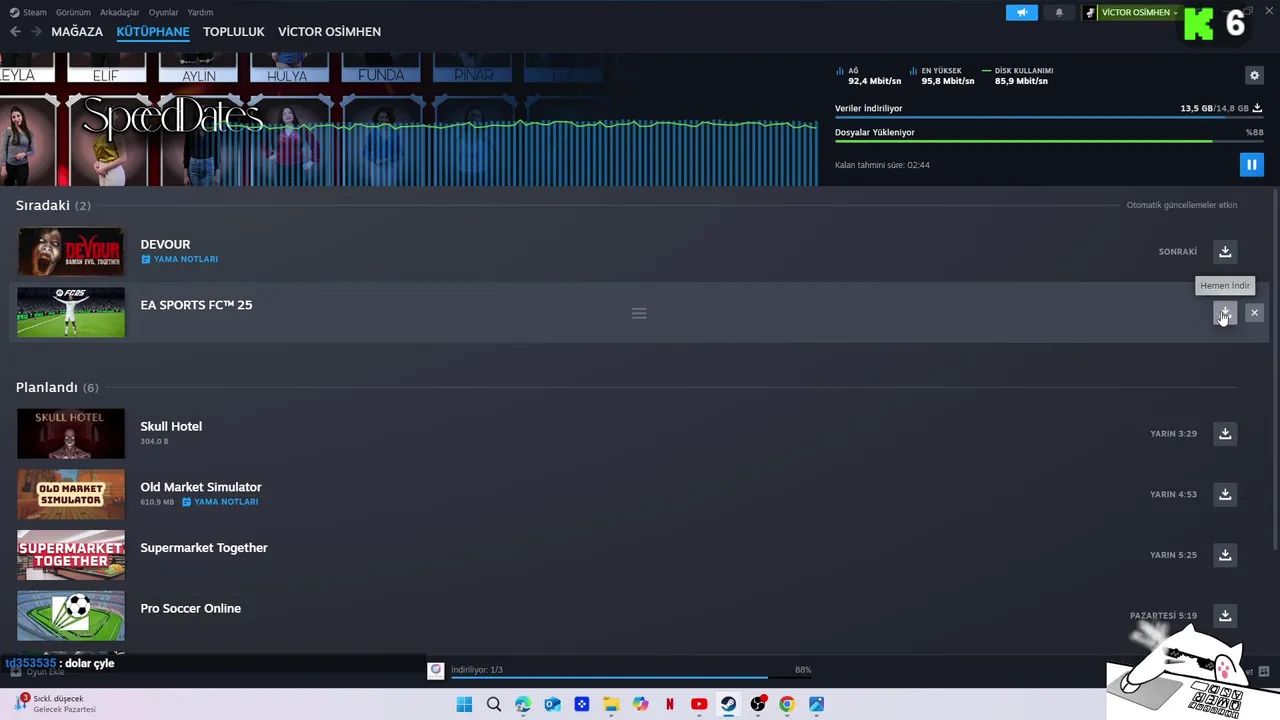Click YARIN 3:29 schedule time
This screenshot has width=1280, height=720.
coord(1173,434)
